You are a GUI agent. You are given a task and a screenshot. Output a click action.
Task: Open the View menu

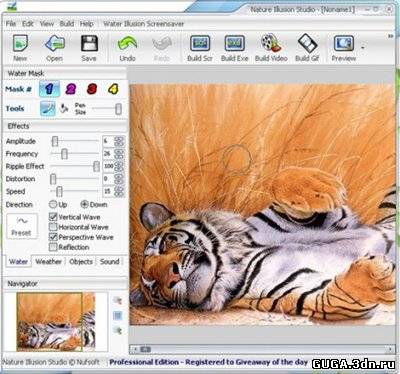47,24
